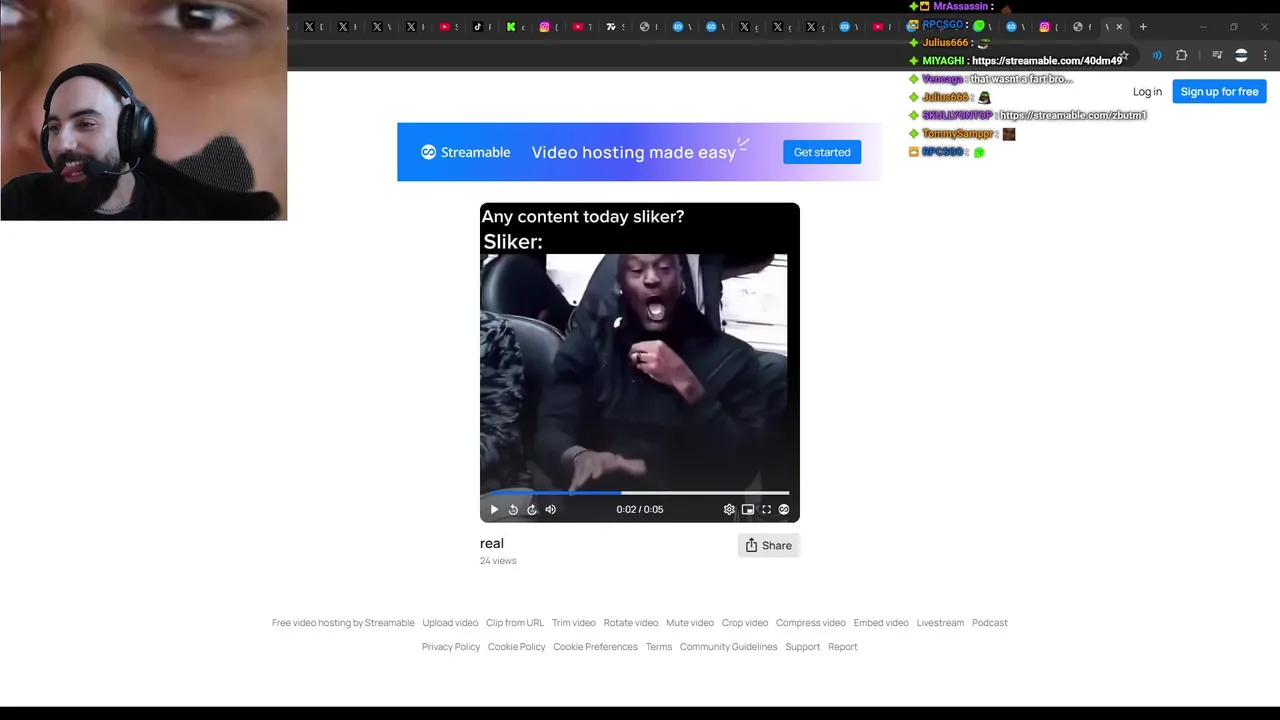Enter fullscreen on the video player
Screen dimensions: 1280x720
pyautogui.click(x=766, y=509)
